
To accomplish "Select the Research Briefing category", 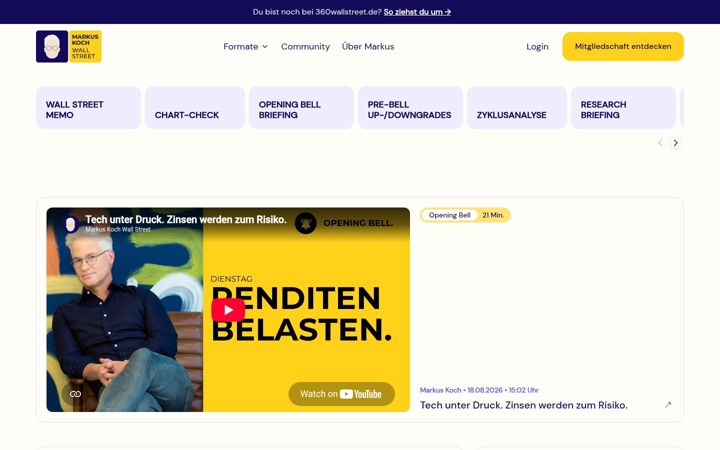I will pos(623,107).
